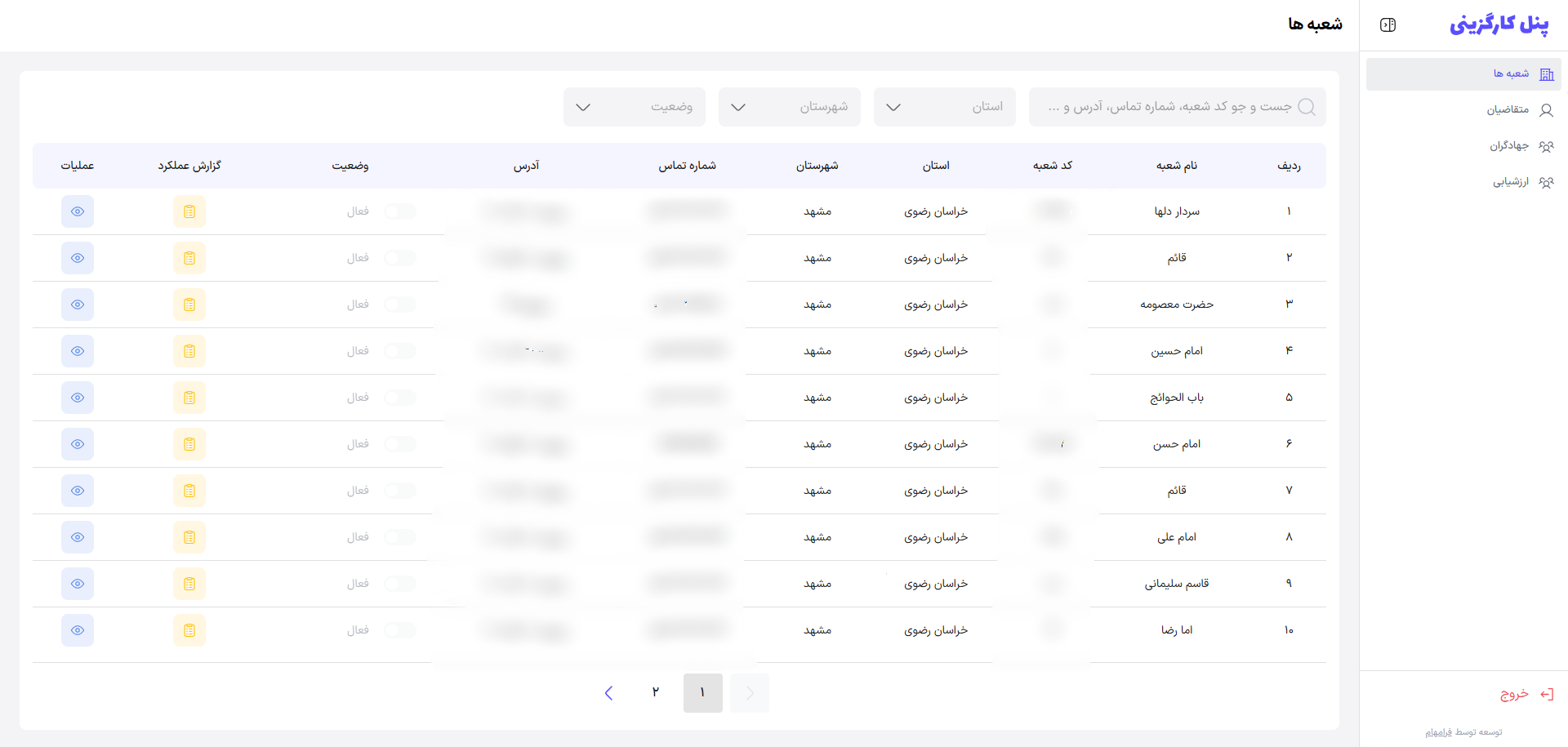
Task: Click the خروج logout link
Action: coord(1514,694)
